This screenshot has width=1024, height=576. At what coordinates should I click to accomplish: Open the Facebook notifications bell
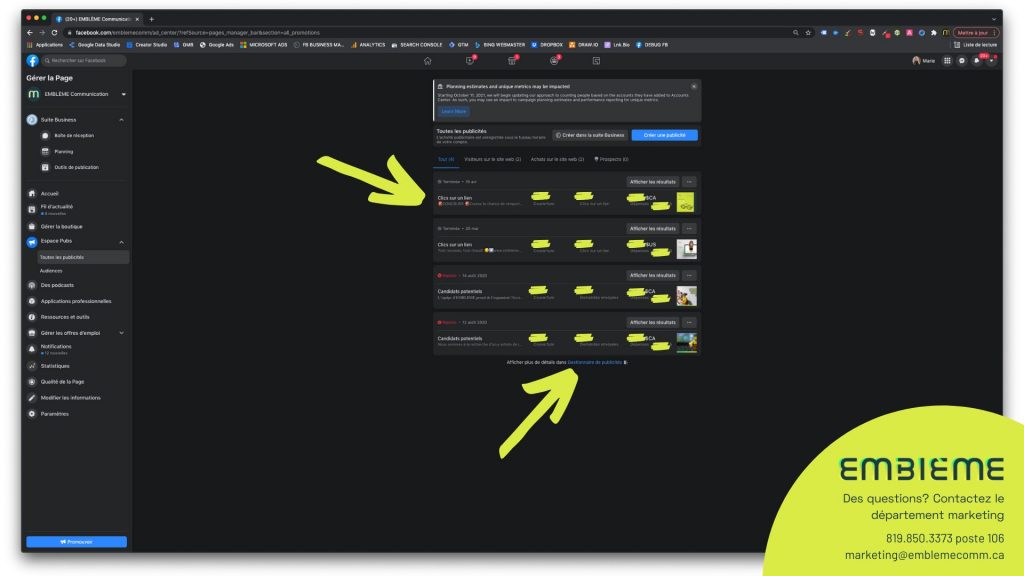(x=977, y=61)
